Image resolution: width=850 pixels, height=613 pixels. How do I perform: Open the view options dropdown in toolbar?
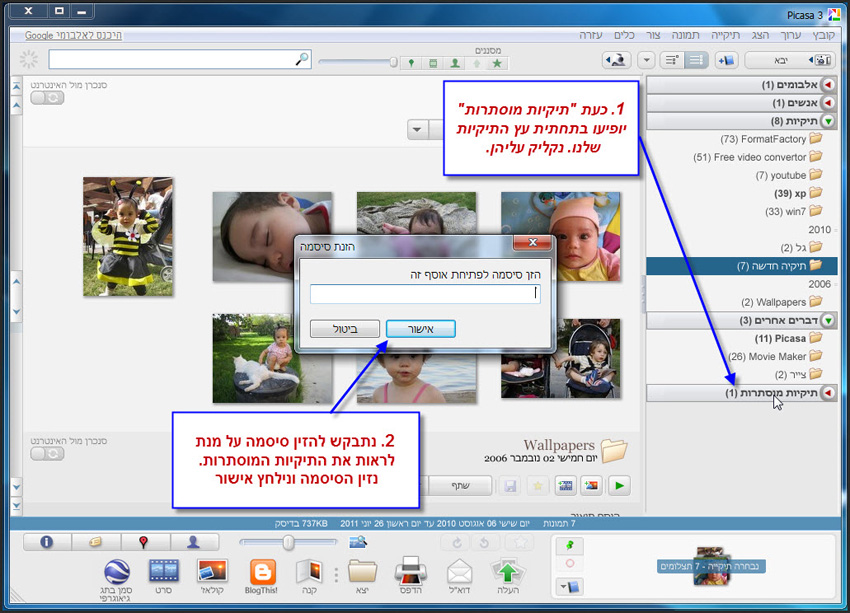(646, 60)
